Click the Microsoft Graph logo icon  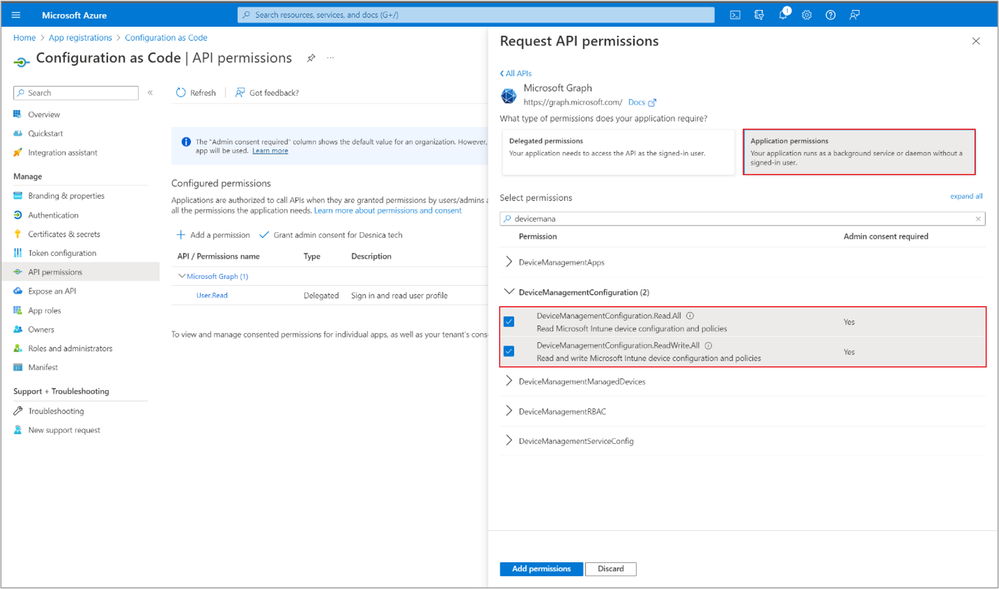508,96
